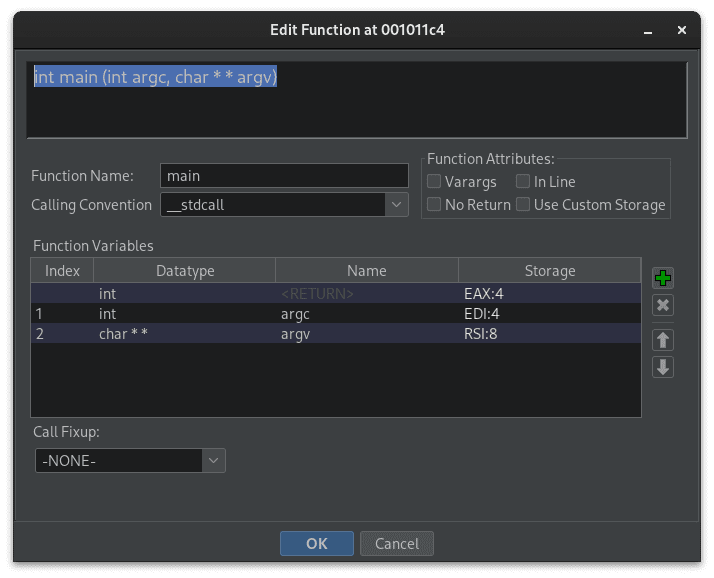This screenshot has height=578, width=714.
Task: Click the char * * datatype cell
Action: 185,333
